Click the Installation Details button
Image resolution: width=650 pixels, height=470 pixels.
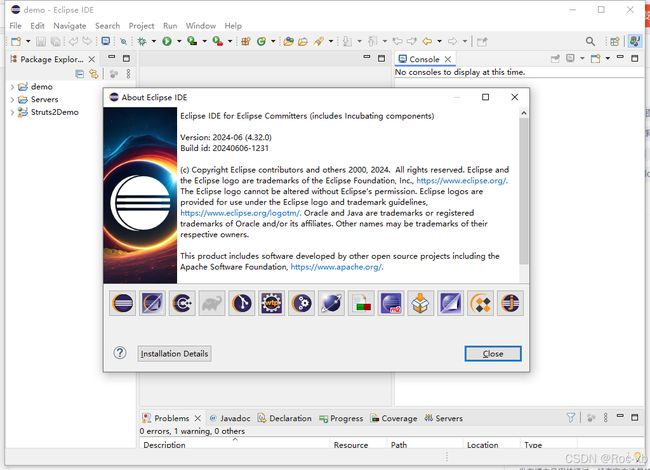click(174, 354)
